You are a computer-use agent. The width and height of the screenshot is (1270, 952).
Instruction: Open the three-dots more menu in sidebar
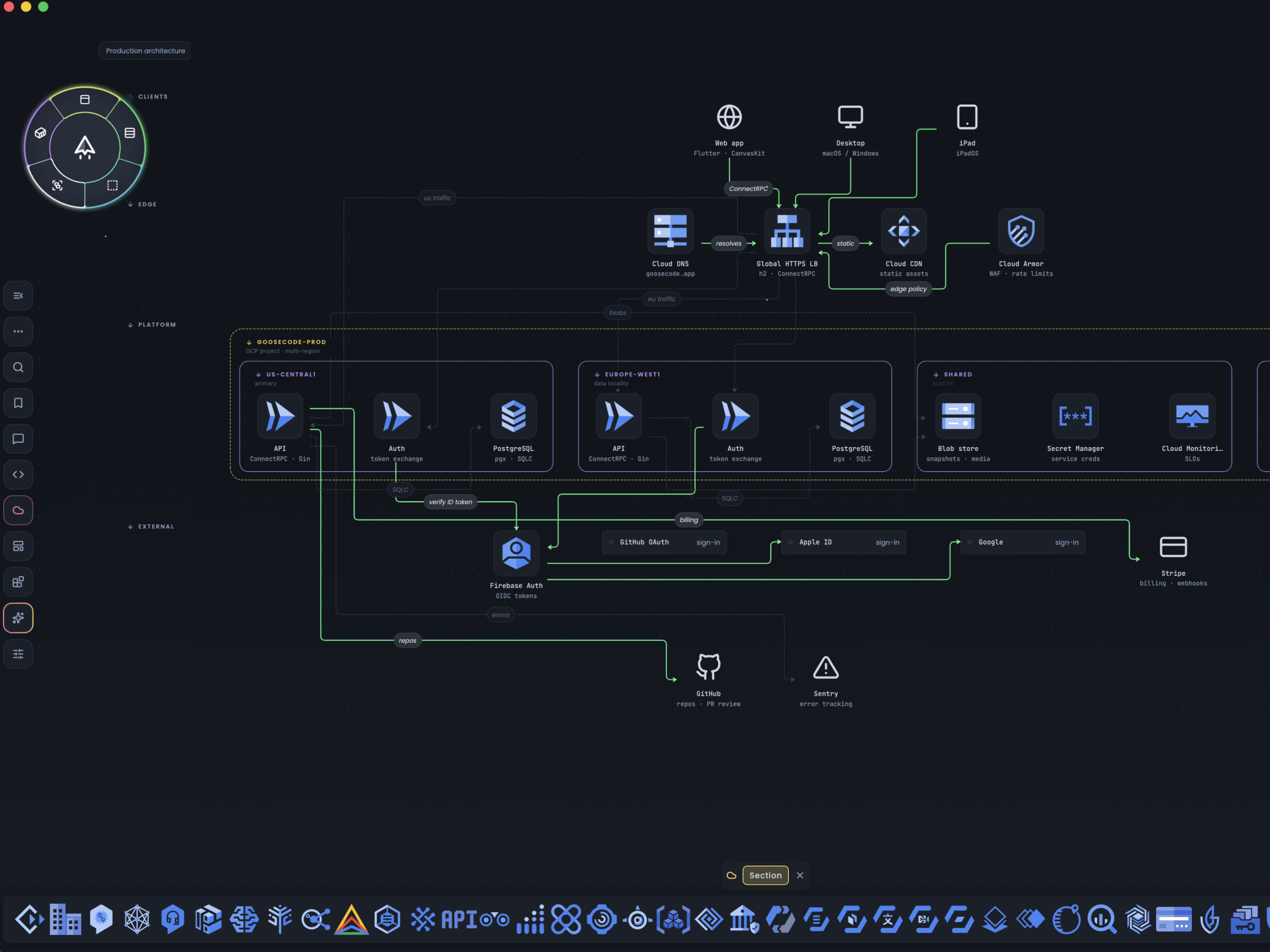(x=19, y=331)
